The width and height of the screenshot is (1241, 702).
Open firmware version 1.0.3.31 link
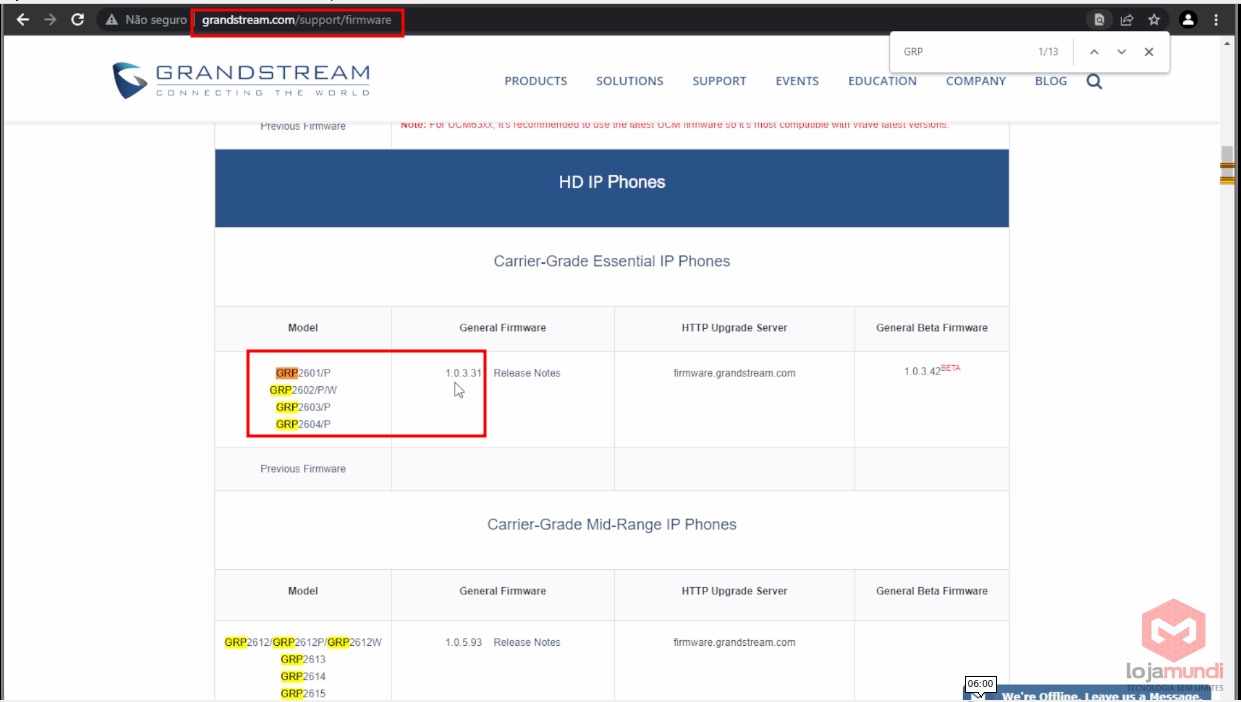pyautogui.click(x=463, y=373)
